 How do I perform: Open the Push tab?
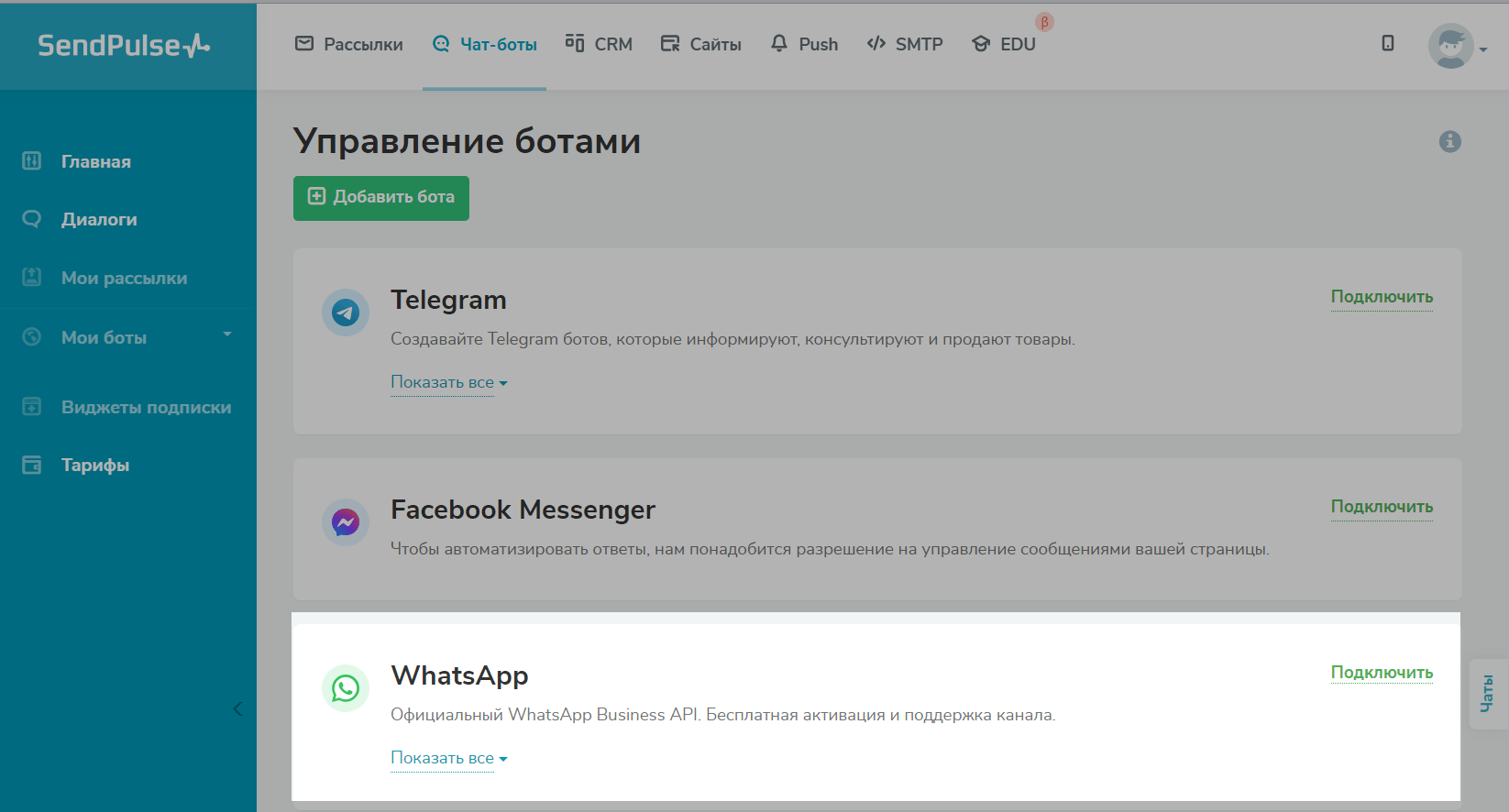pyautogui.click(x=804, y=44)
